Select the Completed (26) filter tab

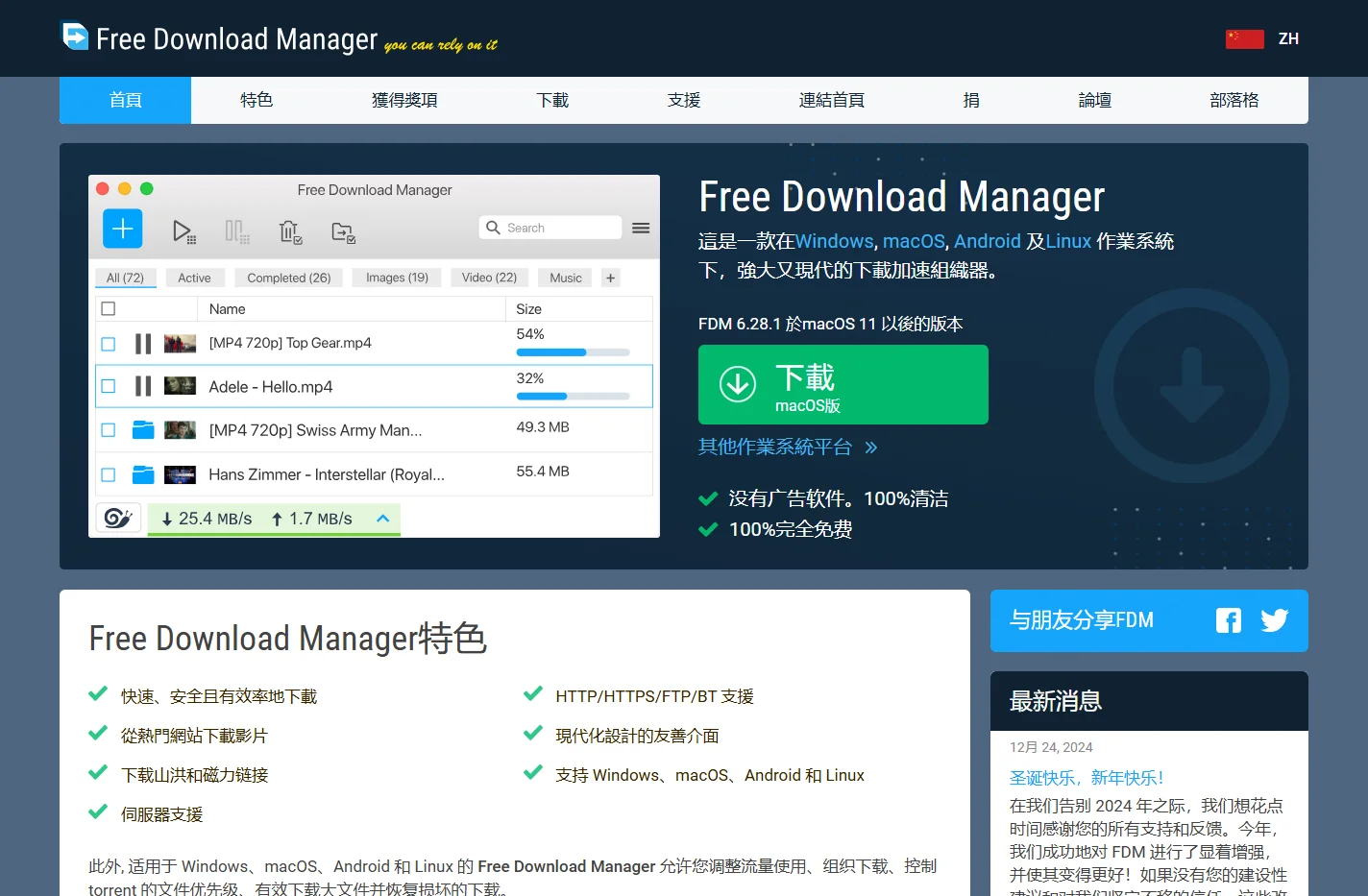coord(289,278)
